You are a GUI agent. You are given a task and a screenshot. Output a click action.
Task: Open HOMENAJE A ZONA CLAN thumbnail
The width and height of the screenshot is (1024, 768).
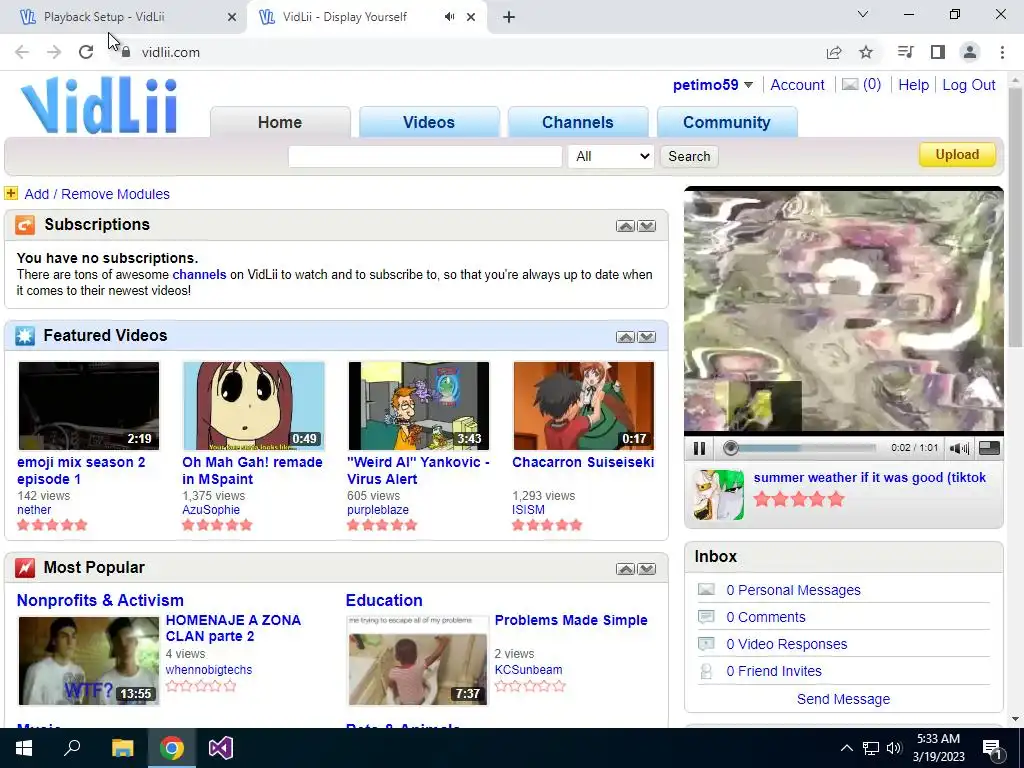point(89,661)
